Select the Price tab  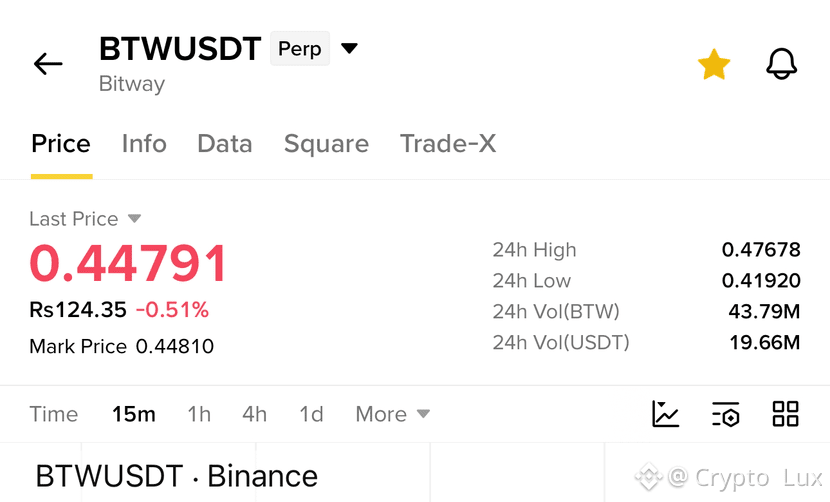61,144
